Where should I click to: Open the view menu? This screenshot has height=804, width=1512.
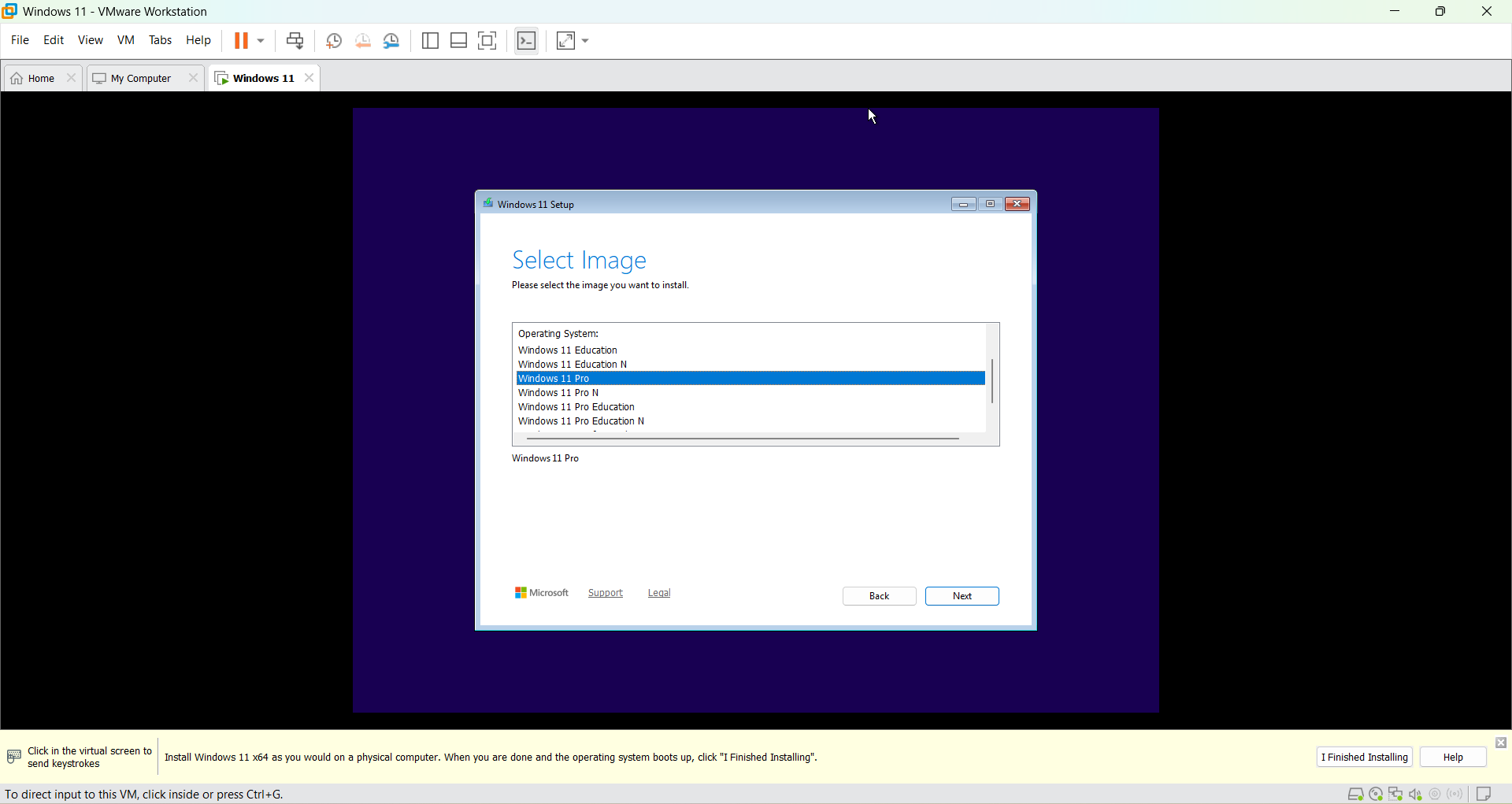pos(91,40)
